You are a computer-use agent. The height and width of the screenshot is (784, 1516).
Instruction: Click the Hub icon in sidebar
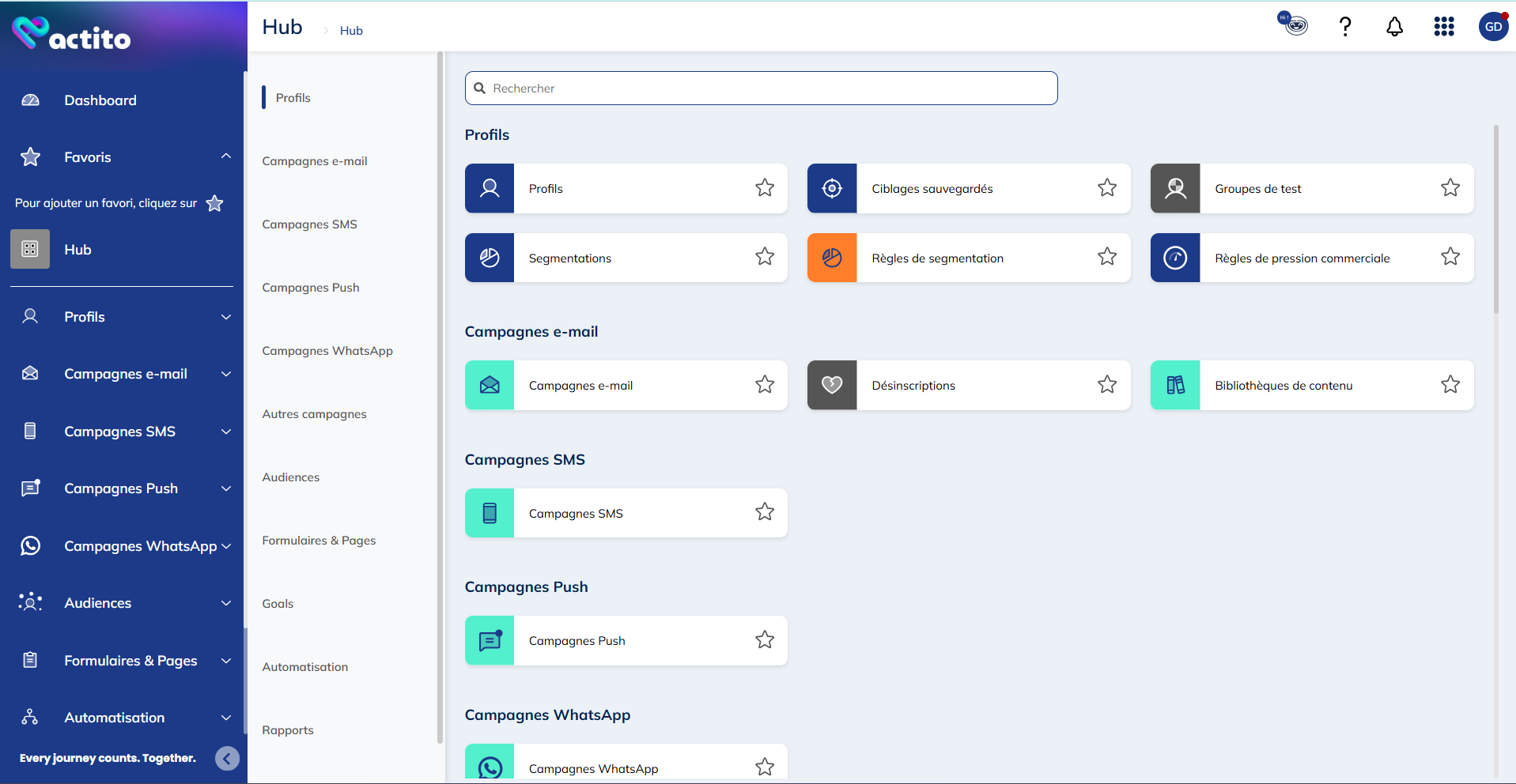(x=30, y=249)
